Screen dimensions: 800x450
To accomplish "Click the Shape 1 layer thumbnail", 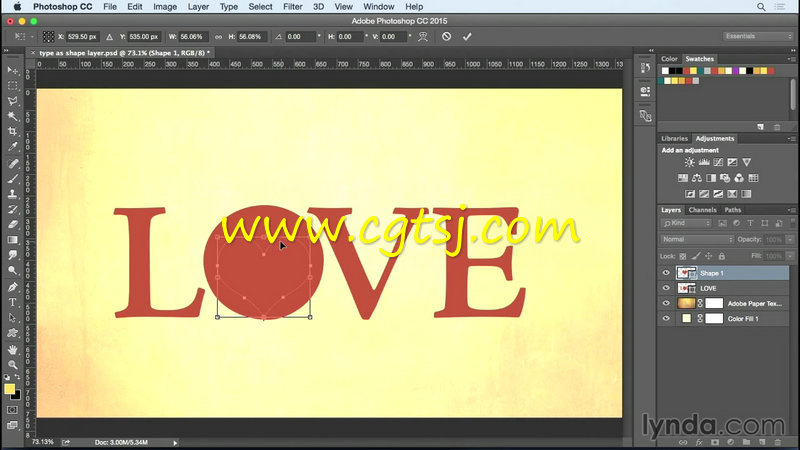I will click(x=686, y=273).
